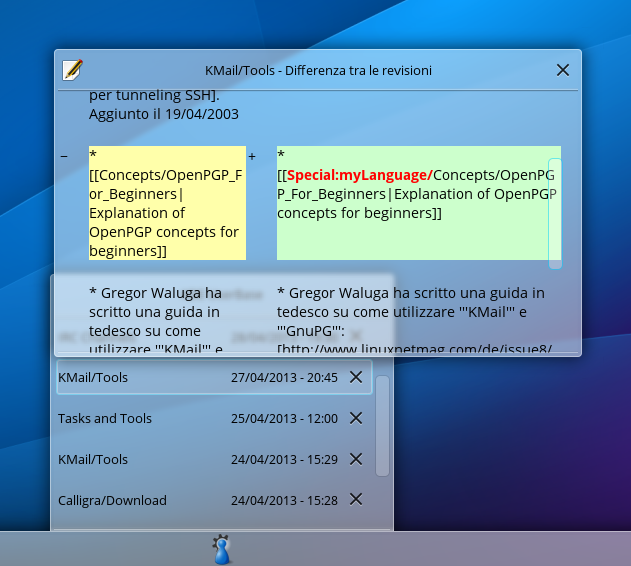Screen dimensions: 631x566
Task: Click the 24/04/2013 - 15:28 timestamp
Action: tap(284, 501)
